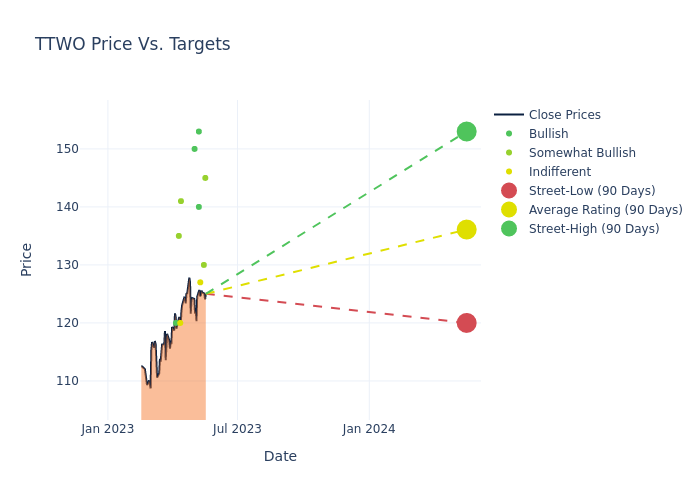Image resolution: width=700 pixels, height=500 pixels.
Task: Toggle Somewhat Bullish legend item
Action: pyautogui.click(x=581, y=153)
